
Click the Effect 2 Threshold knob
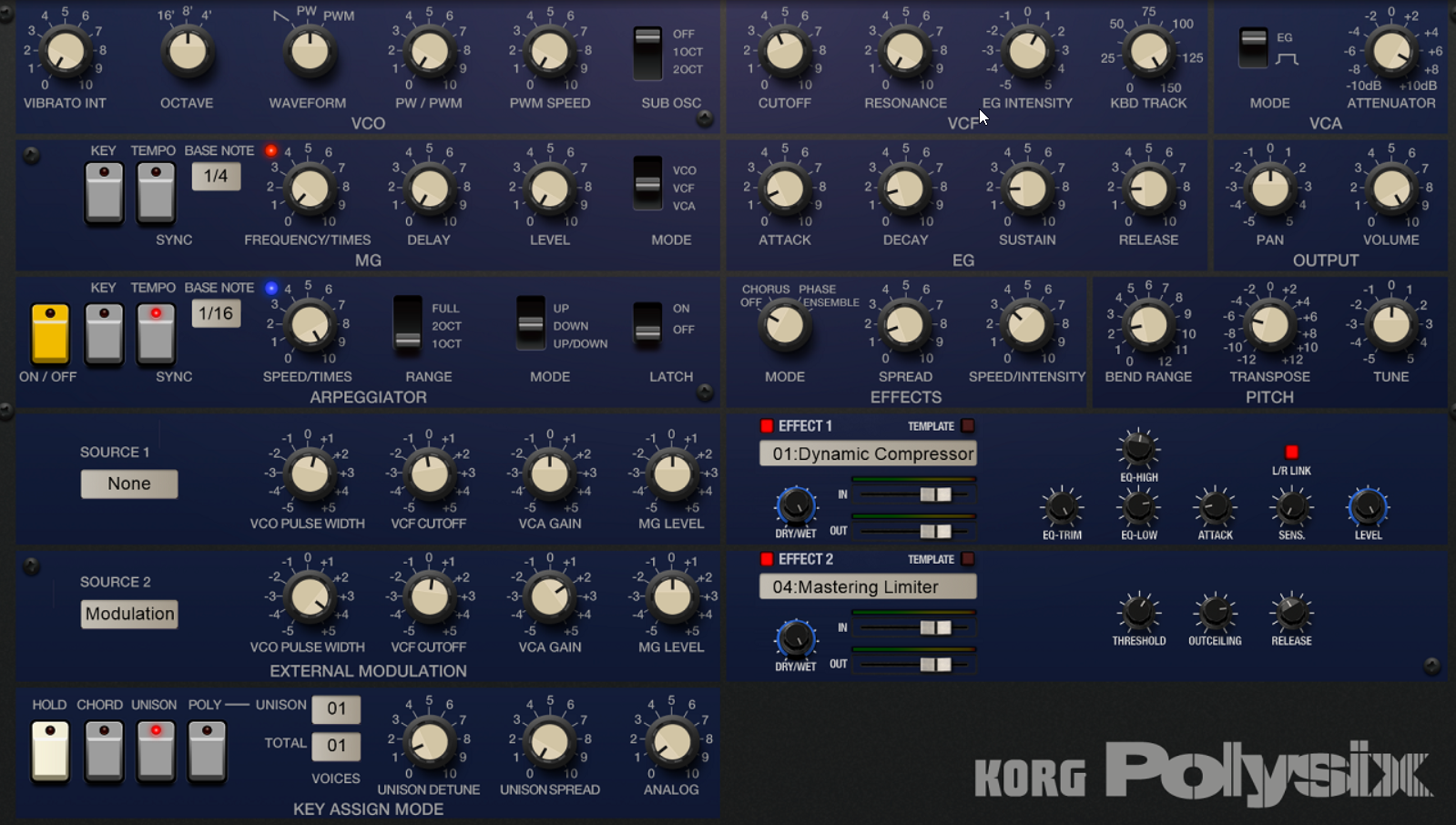tap(1138, 613)
